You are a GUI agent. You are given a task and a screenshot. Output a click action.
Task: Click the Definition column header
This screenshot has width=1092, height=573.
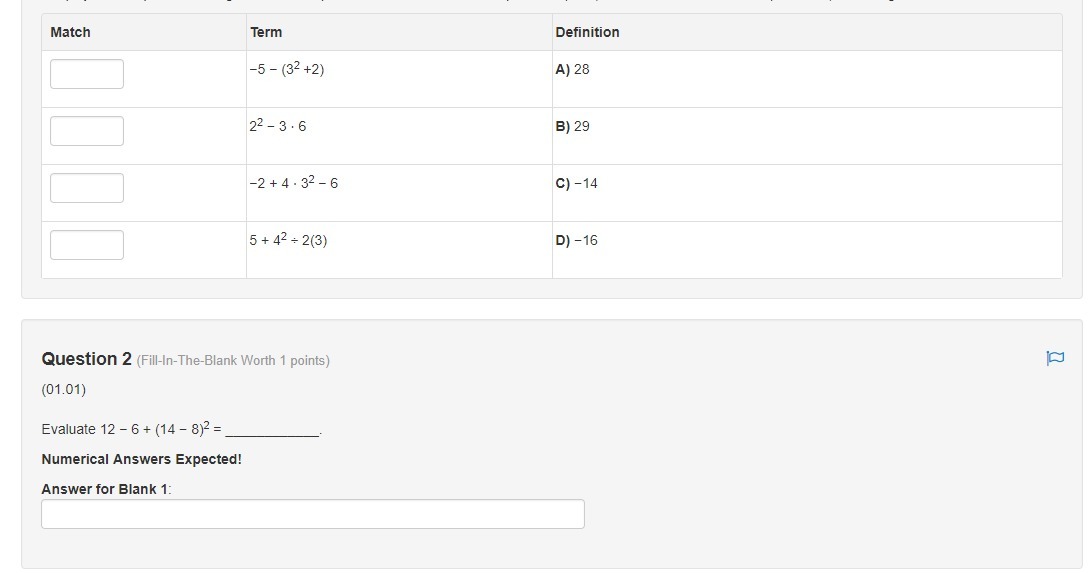point(587,32)
